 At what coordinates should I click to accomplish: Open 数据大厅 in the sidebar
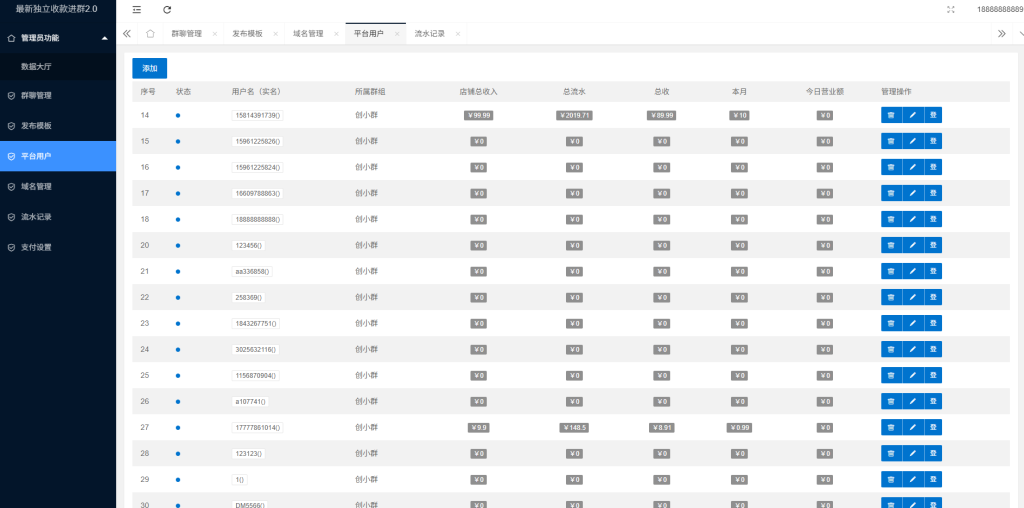[36, 66]
